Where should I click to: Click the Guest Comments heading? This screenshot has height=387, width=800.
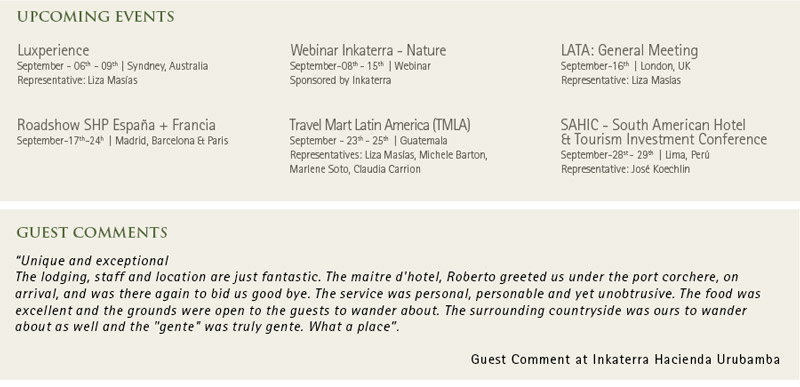92,233
